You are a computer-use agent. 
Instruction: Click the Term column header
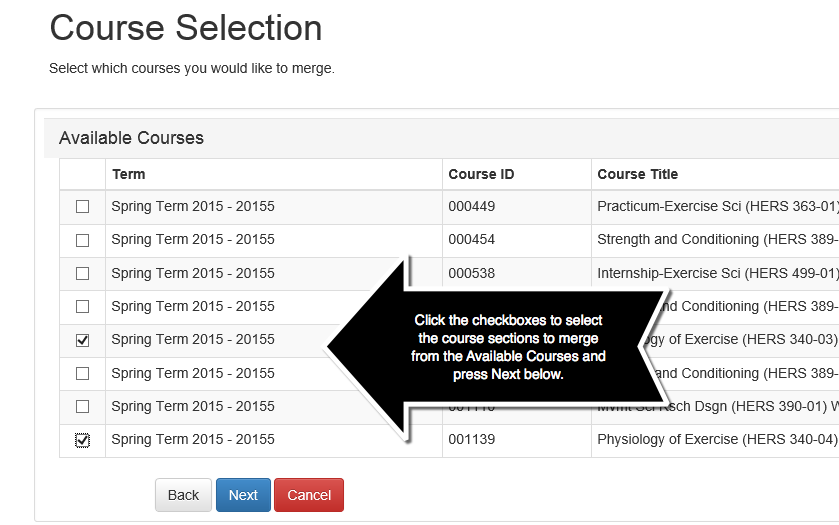pyautogui.click(x=129, y=174)
